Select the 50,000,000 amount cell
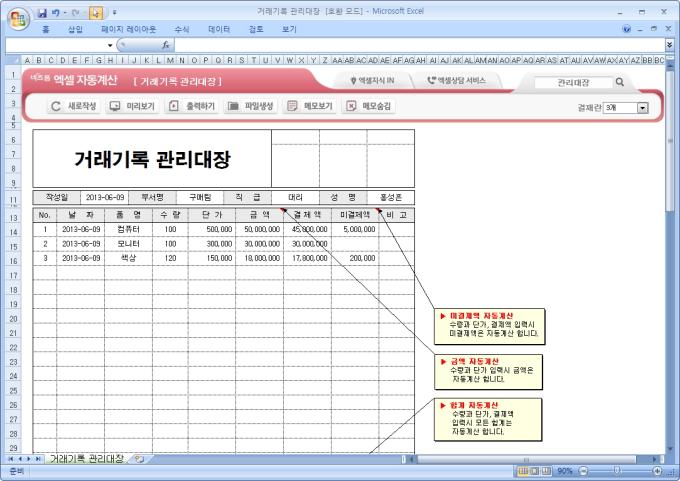The image size is (680, 481). (x=260, y=229)
